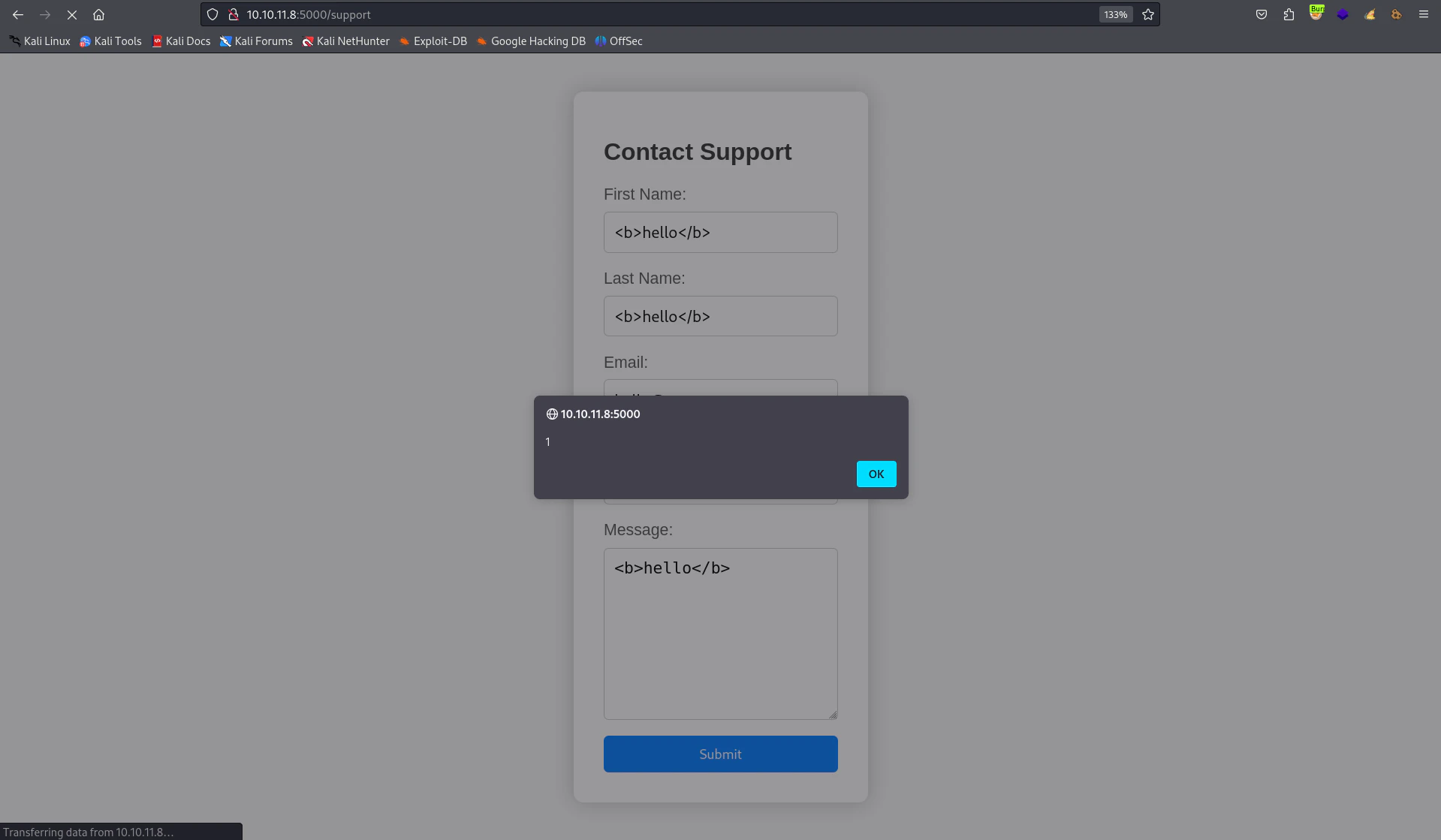
Task: Click the Message: label
Action: click(638, 529)
